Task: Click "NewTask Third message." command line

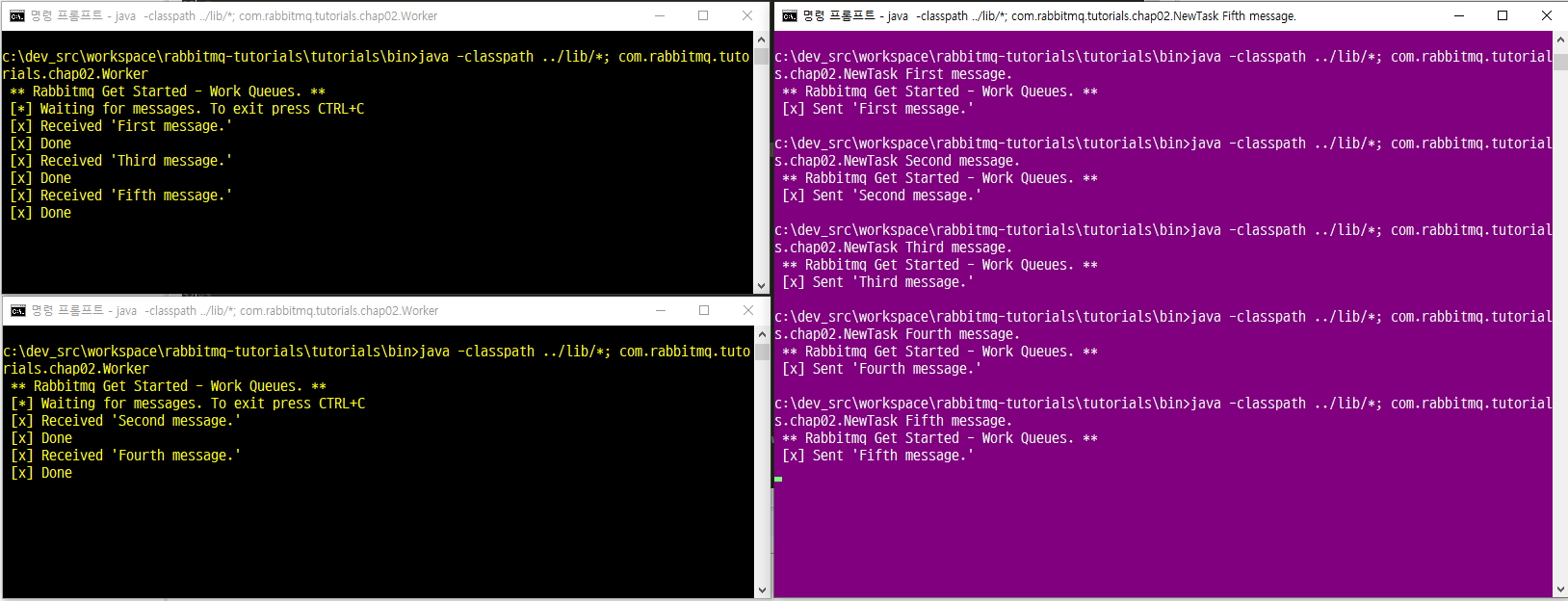Action: (893, 248)
